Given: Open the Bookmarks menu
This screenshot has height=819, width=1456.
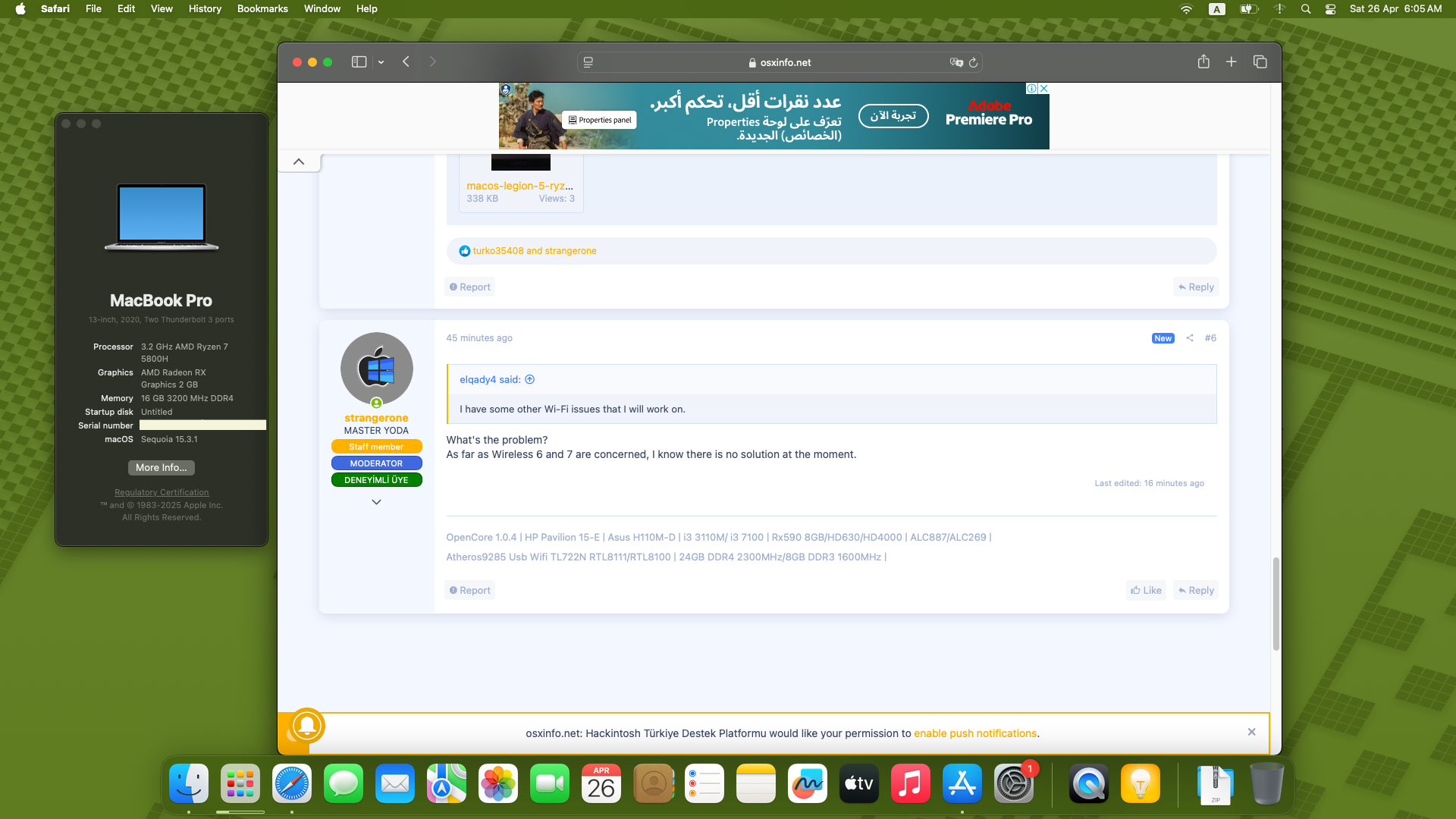Looking at the screenshot, I should point(262,9).
